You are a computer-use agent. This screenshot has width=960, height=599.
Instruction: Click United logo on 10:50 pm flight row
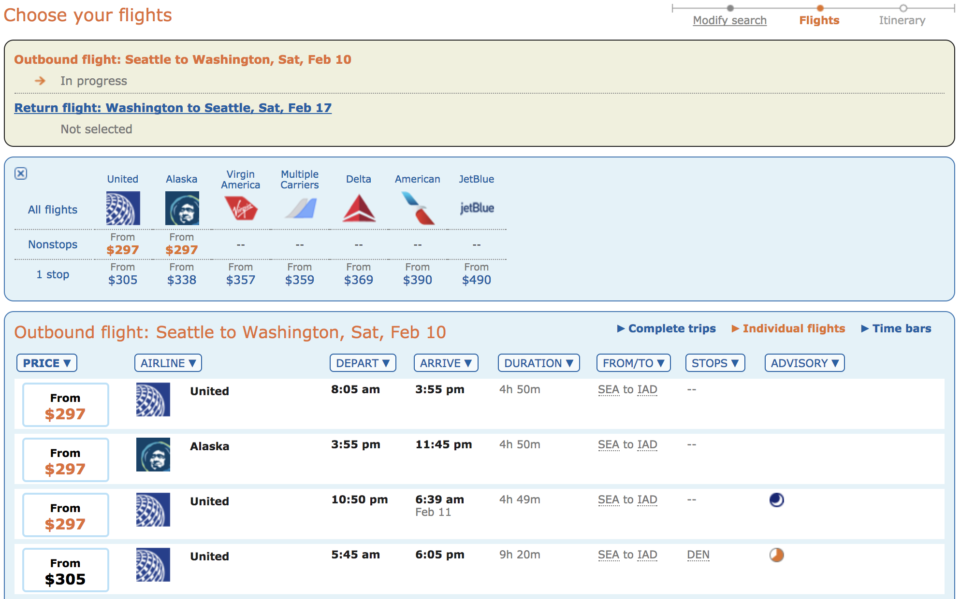[153, 510]
